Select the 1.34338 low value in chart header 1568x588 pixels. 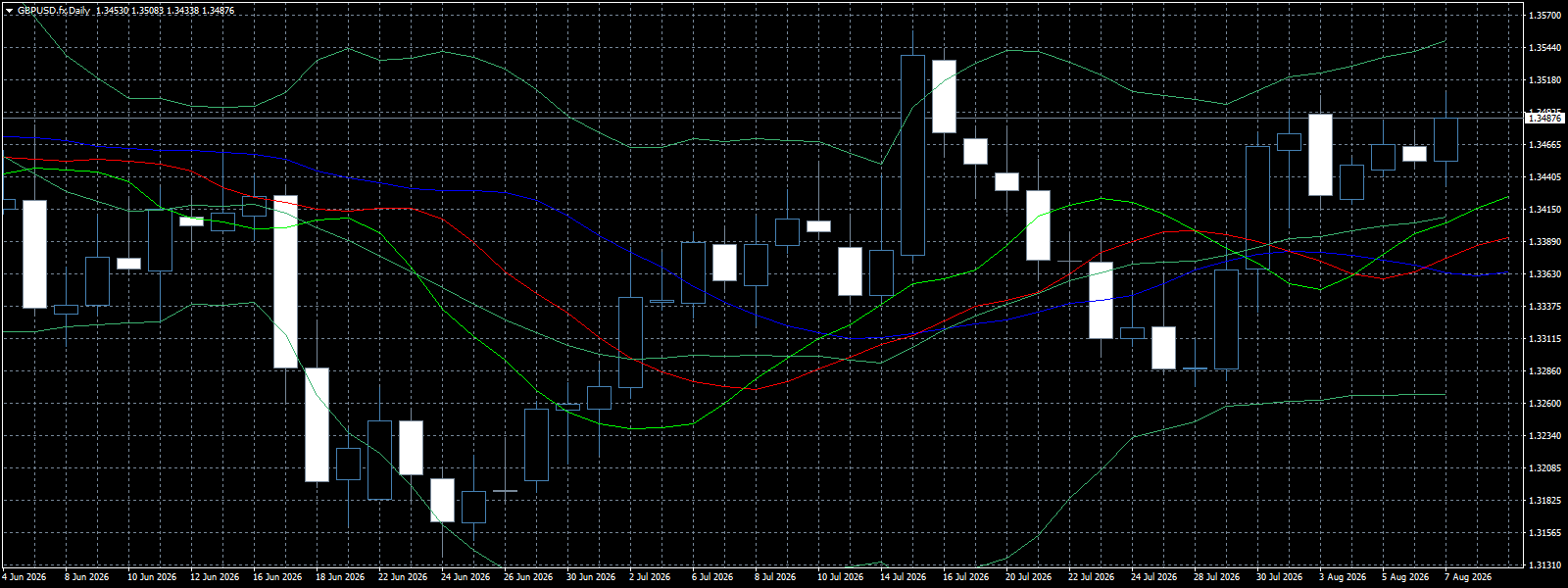pos(183,10)
